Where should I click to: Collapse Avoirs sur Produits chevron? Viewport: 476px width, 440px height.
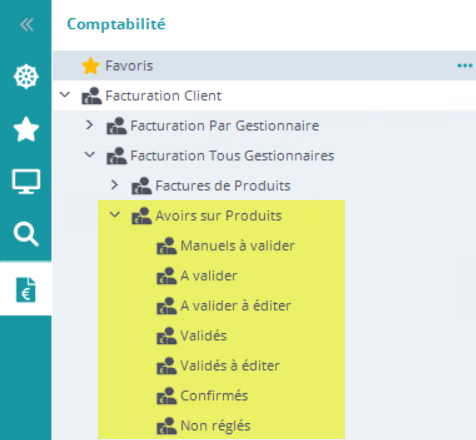click(x=115, y=215)
